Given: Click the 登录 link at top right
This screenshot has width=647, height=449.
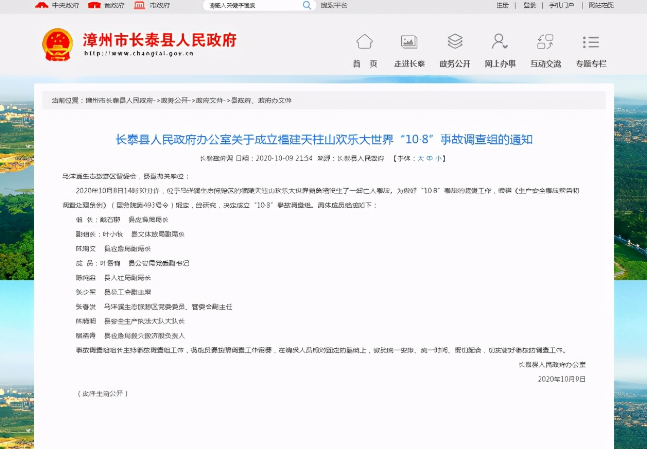Looking at the screenshot, I should (x=529, y=5).
